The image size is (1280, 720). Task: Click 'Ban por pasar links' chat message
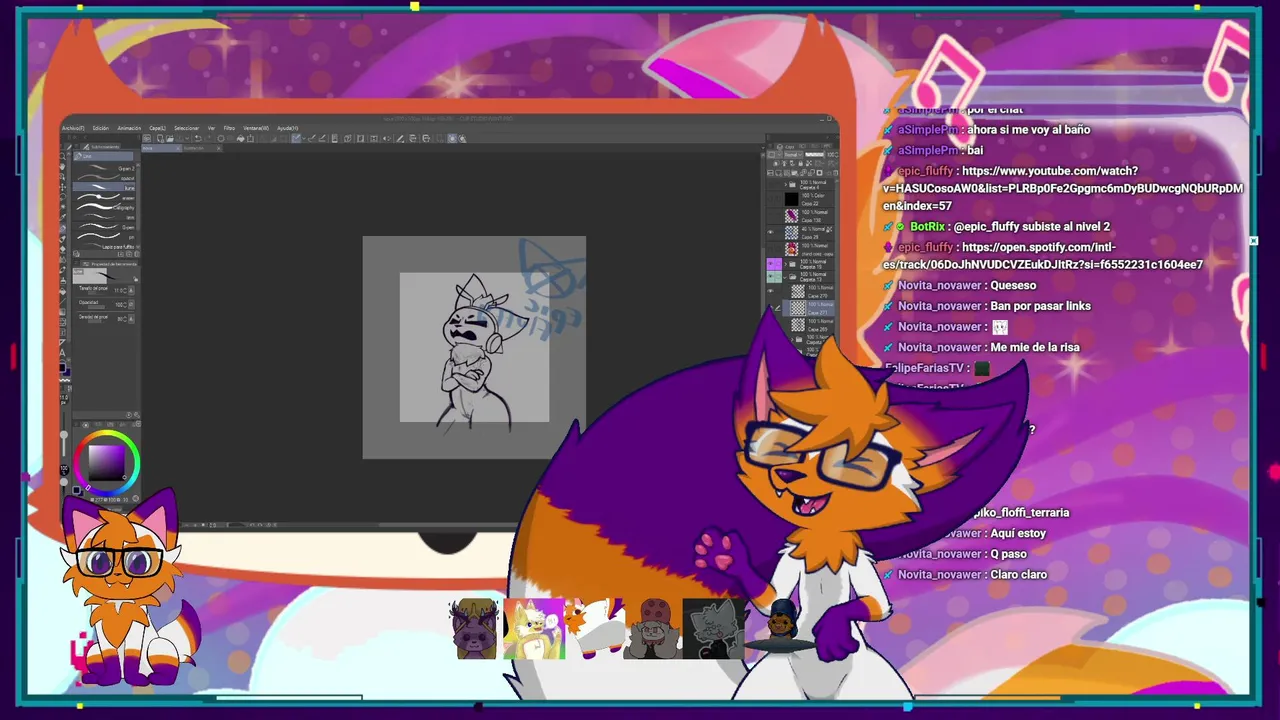(1040, 306)
